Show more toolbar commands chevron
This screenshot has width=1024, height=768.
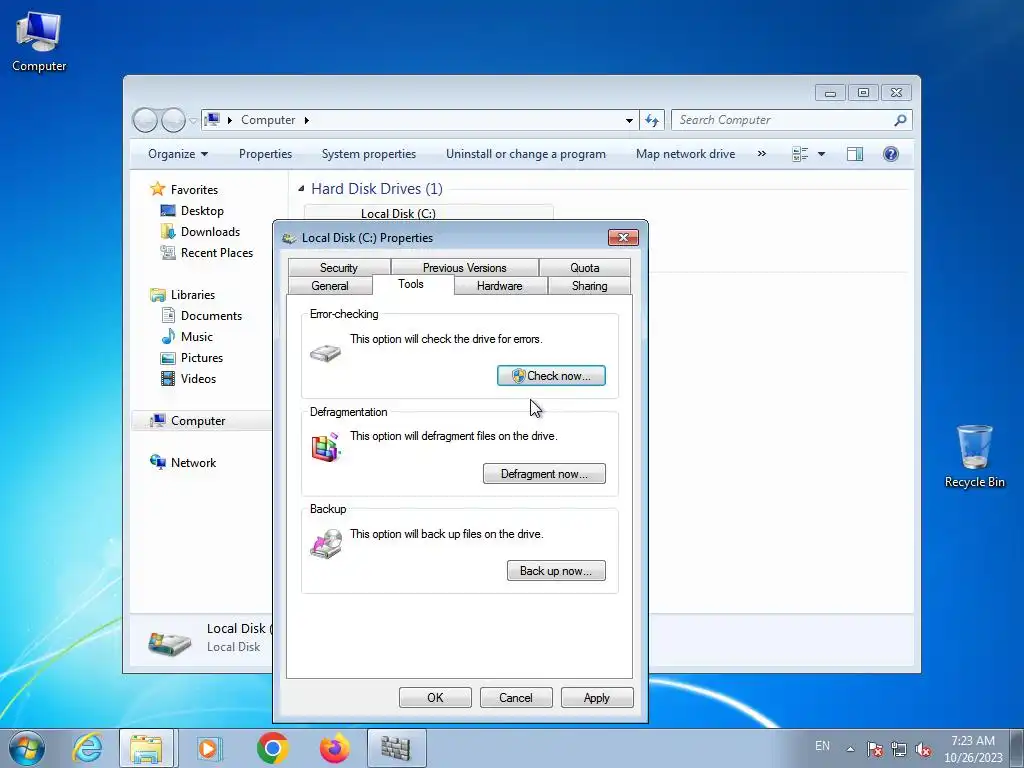(x=761, y=154)
